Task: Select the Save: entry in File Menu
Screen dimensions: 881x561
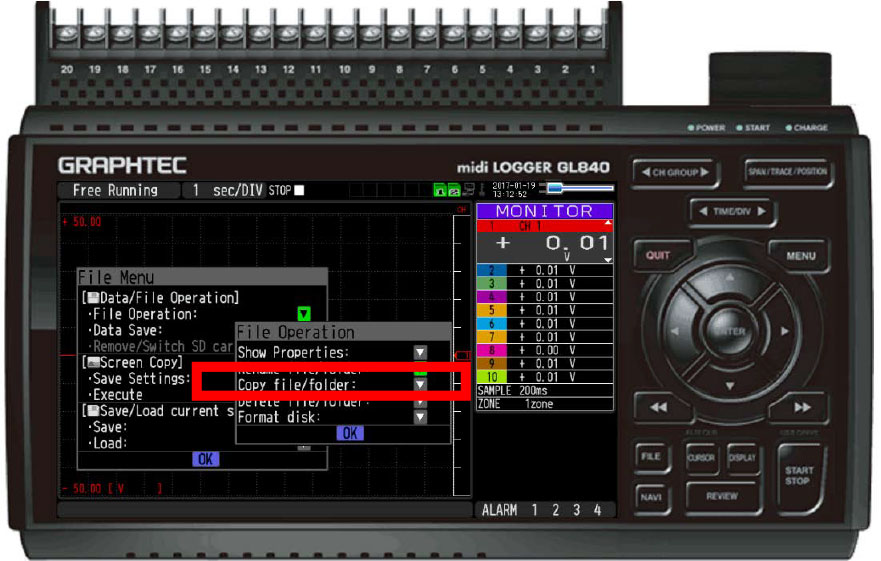Action: (x=110, y=427)
